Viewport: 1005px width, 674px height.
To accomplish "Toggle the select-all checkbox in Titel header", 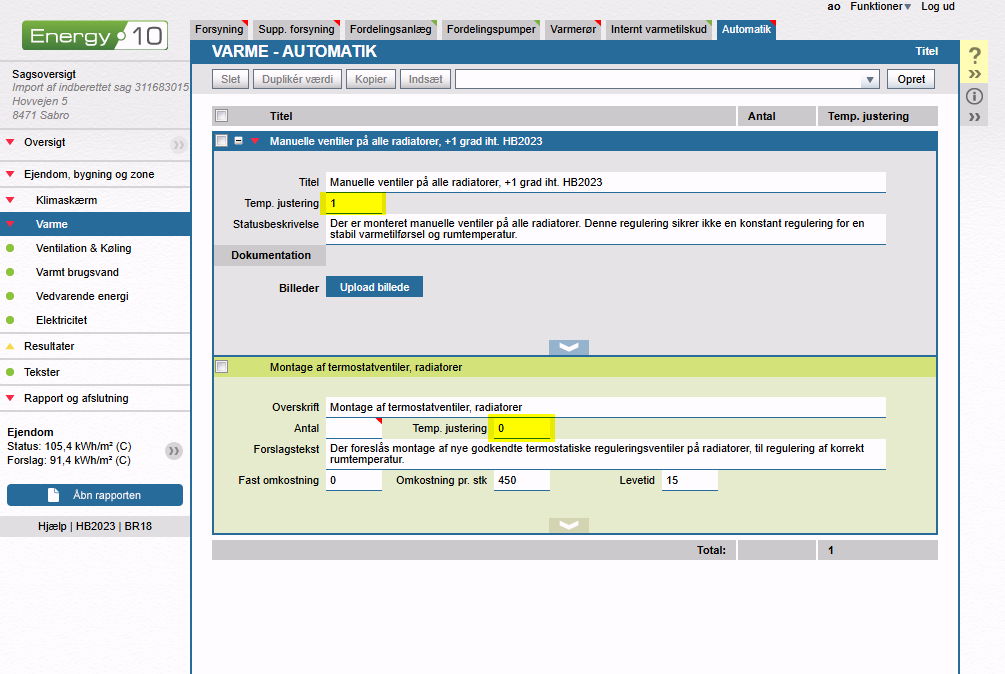I will (221, 116).
